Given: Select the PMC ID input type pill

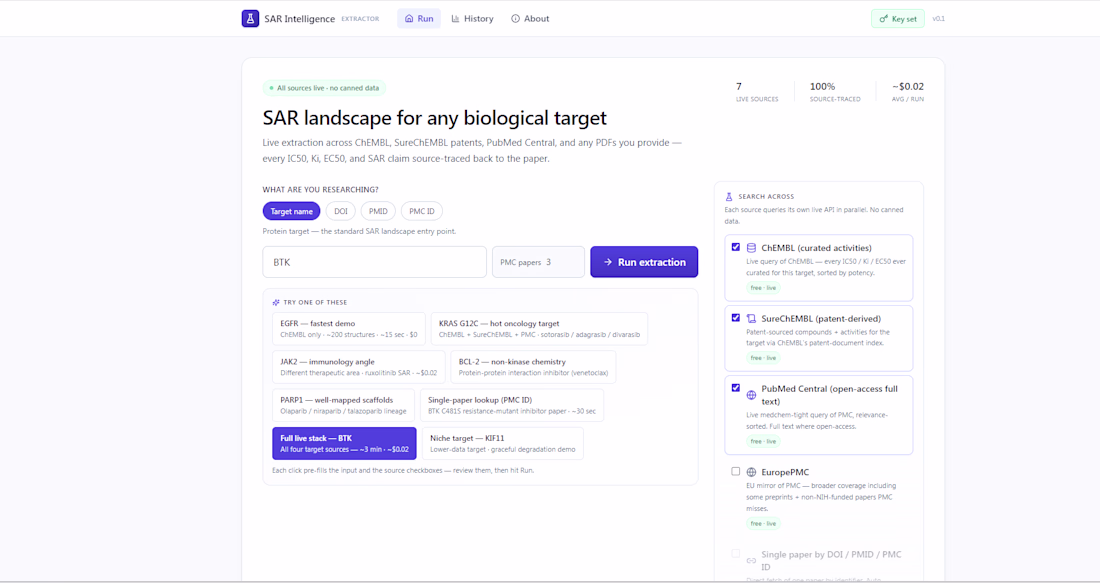Looking at the screenshot, I should pyautogui.click(x=422, y=211).
